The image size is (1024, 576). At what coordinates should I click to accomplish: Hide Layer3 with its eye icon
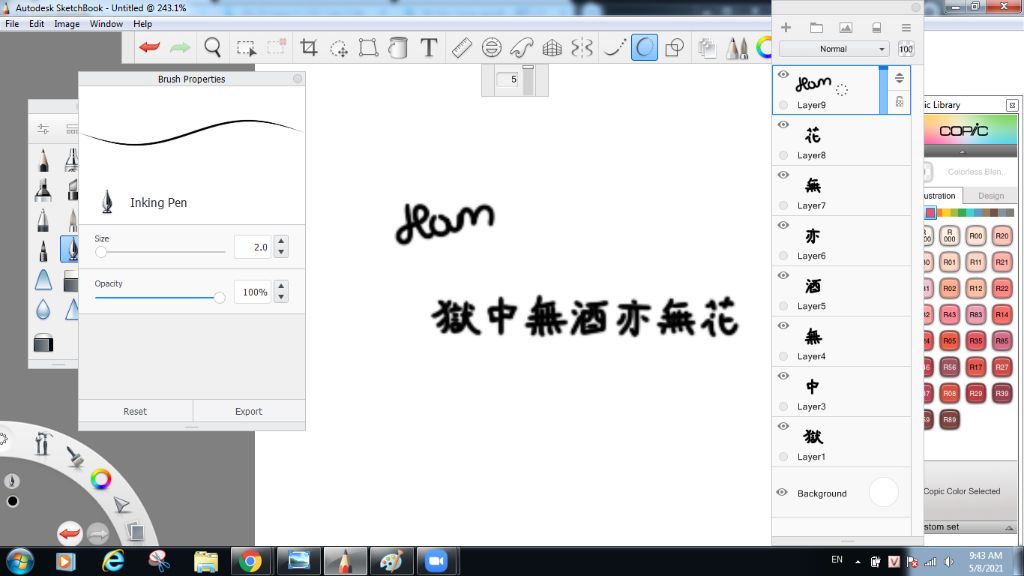click(x=783, y=376)
